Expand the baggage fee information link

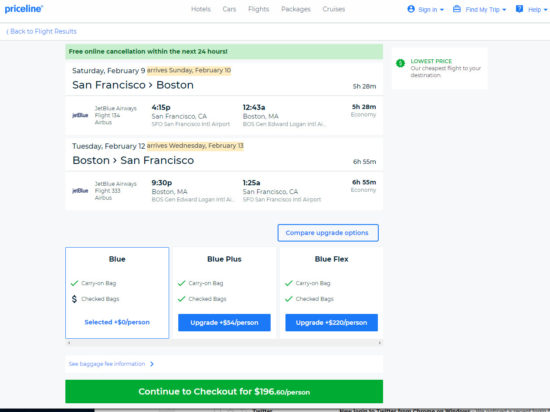pos(111,364)
